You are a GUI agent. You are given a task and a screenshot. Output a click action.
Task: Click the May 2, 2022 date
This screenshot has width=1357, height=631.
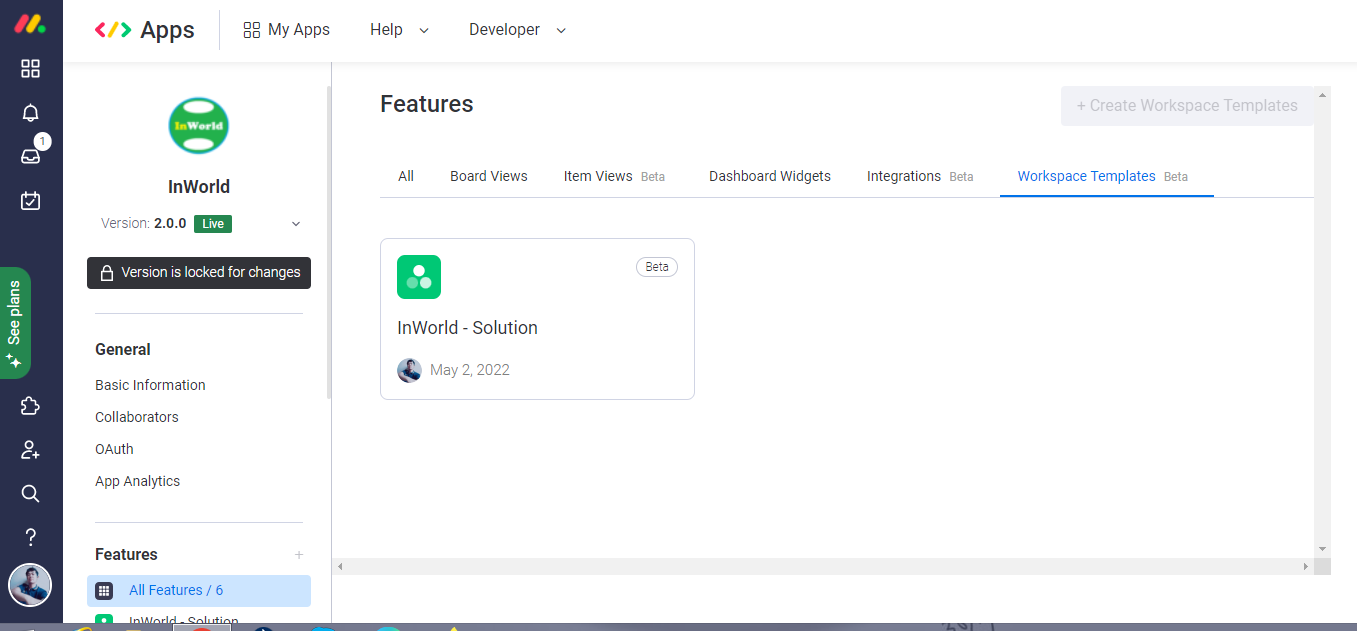click(x=470, y=370)
